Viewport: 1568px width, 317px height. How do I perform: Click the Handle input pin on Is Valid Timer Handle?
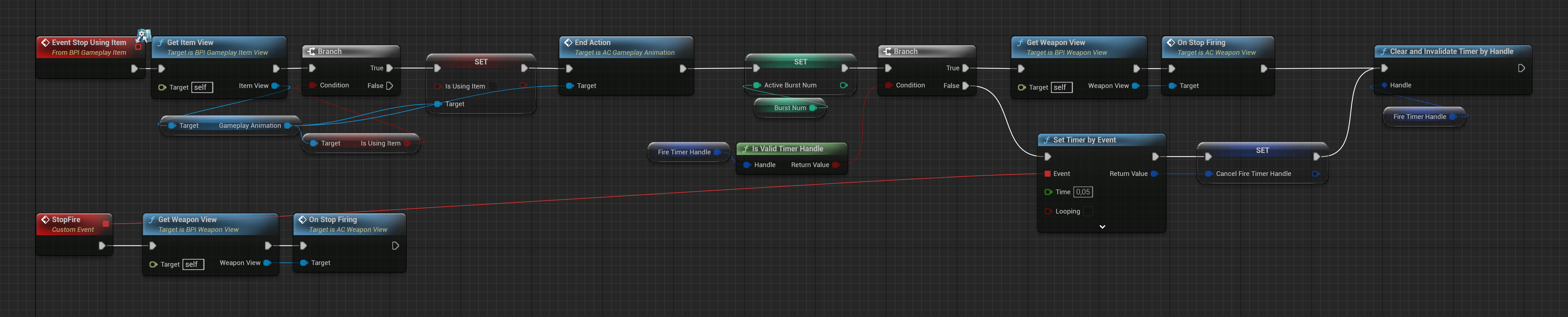(x=746, y=165)
